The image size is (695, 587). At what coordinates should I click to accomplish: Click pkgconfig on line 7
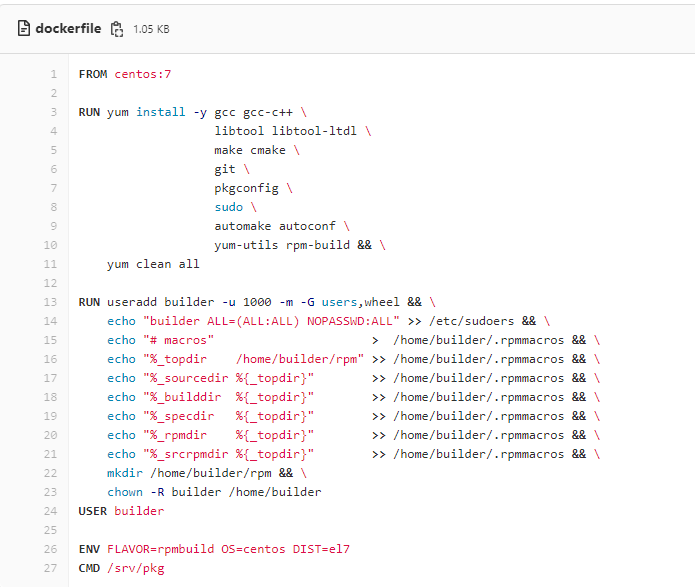tap(246, 188)
